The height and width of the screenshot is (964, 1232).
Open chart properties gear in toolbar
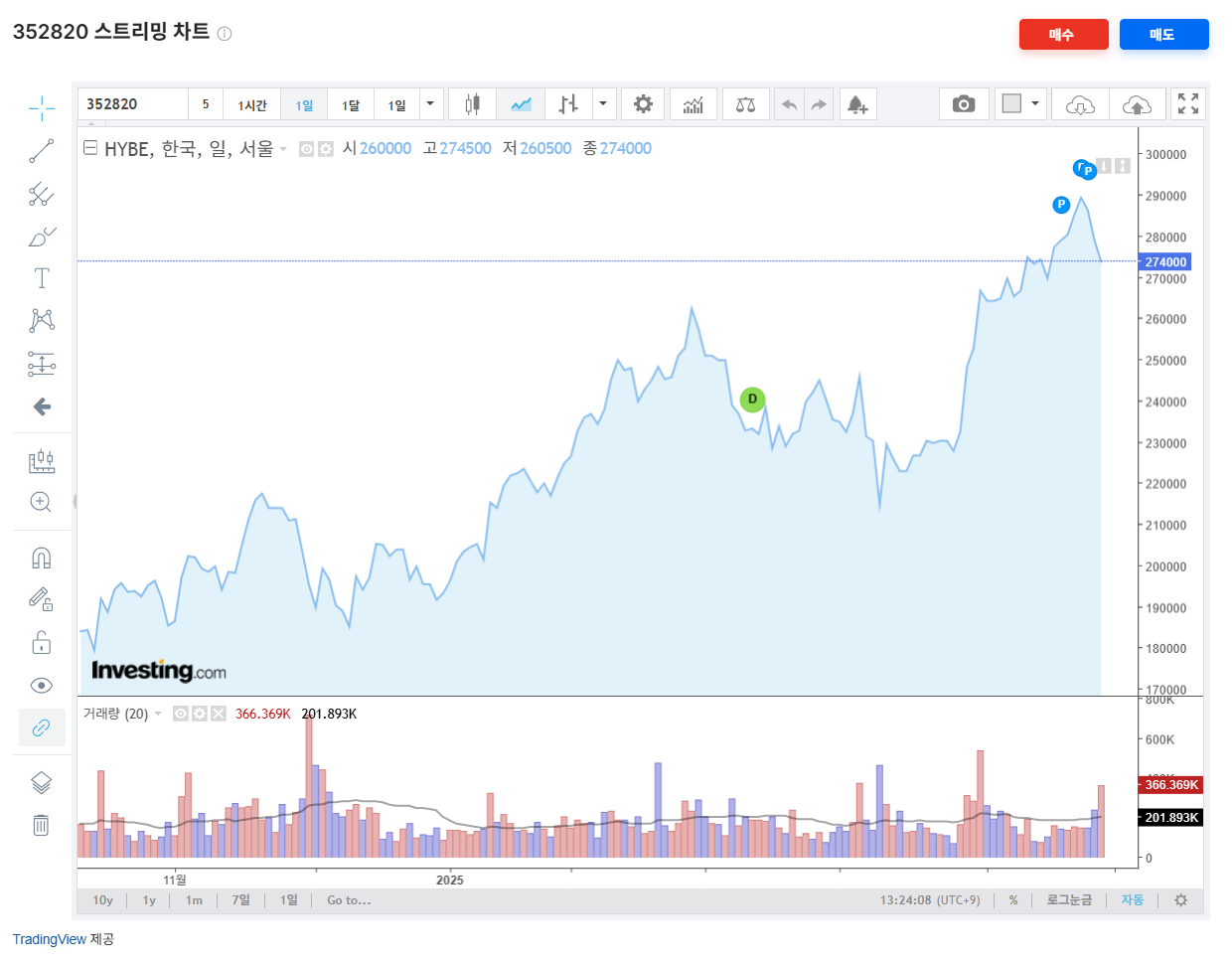[643, 104]
